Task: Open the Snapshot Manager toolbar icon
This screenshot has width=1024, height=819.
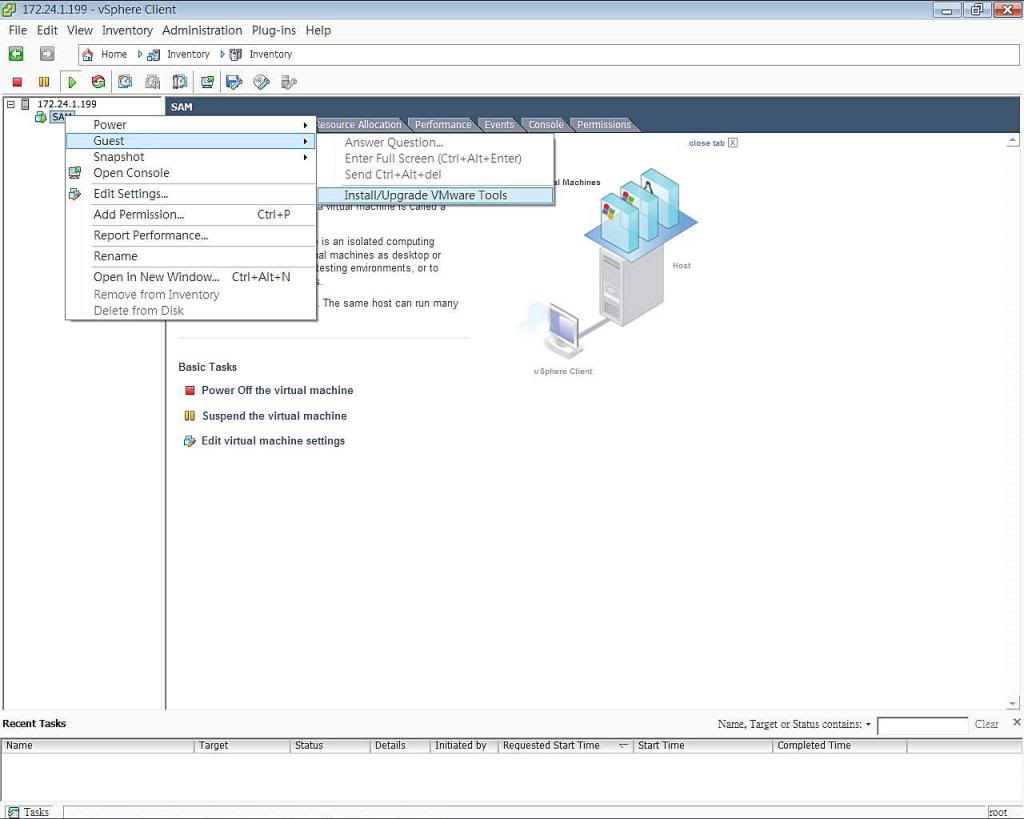Action: [x=180, y=82]
